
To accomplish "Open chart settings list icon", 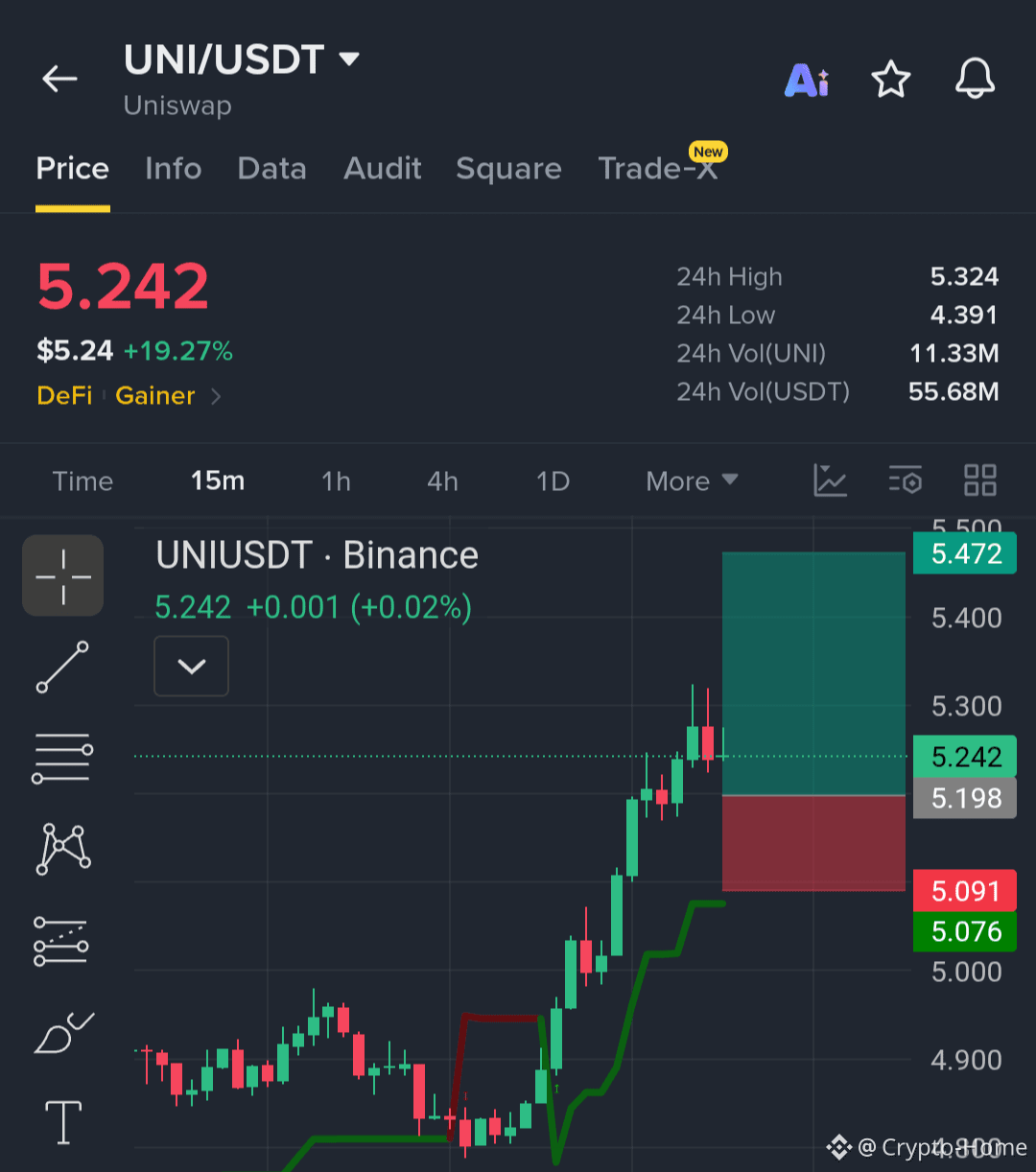I will [906, 481].
